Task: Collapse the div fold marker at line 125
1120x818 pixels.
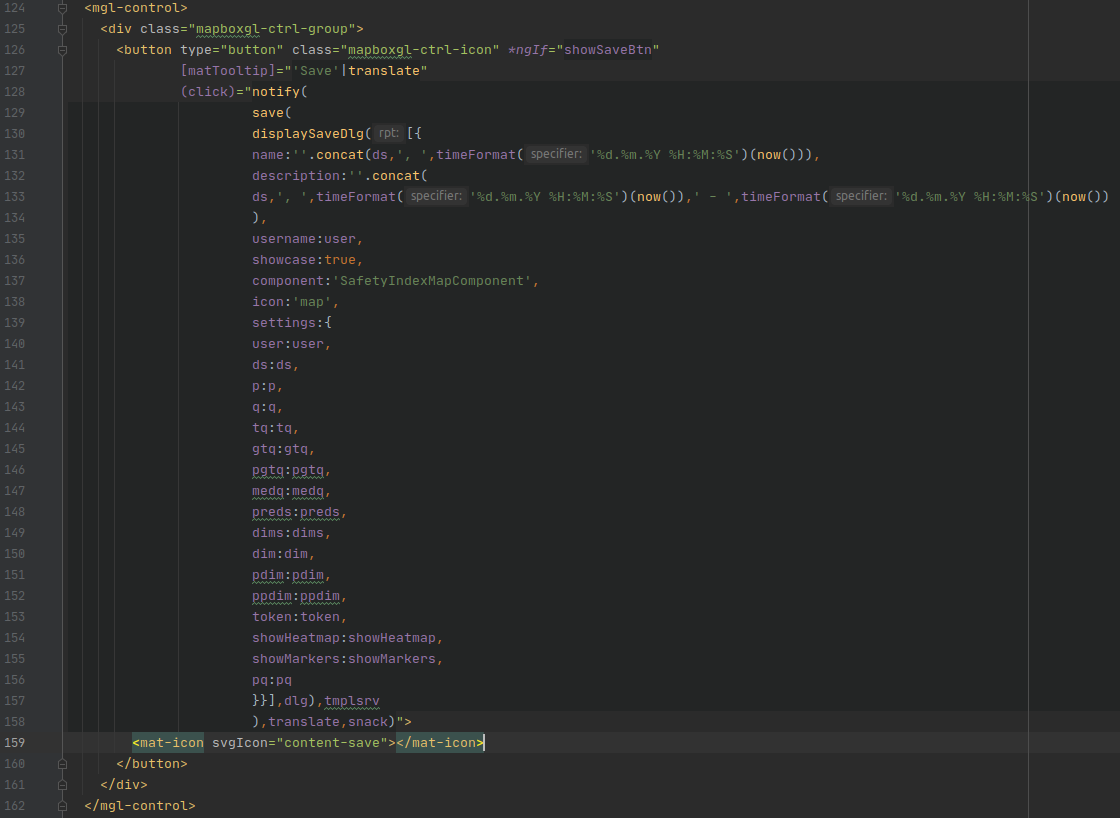Action: [62, 29]
